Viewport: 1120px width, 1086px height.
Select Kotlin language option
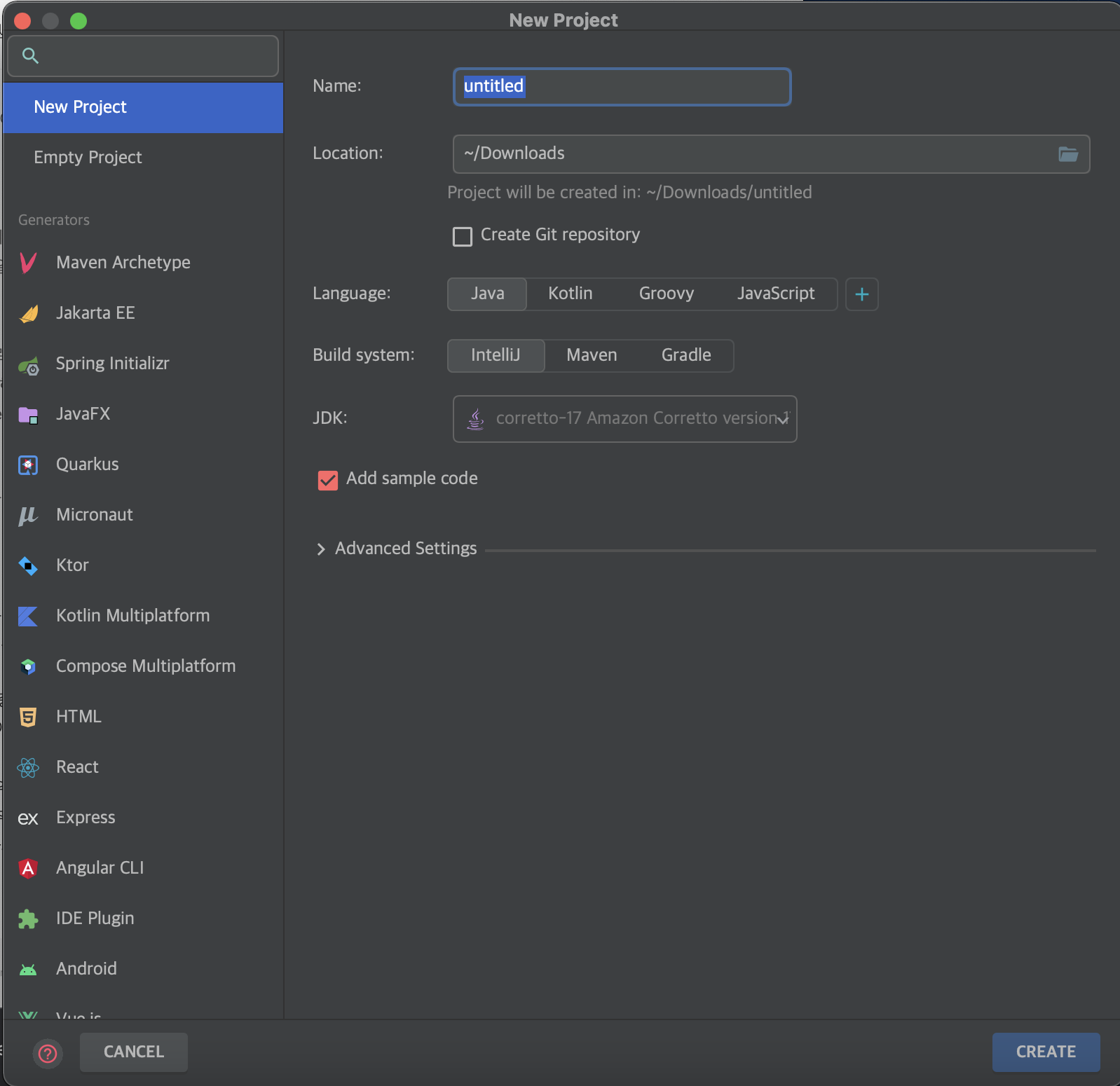[x=570, y=294]
